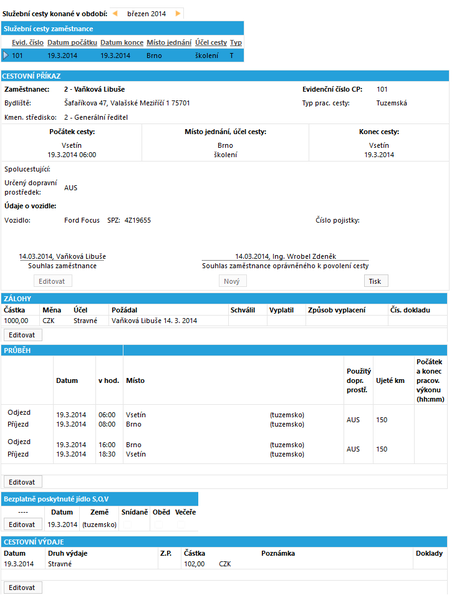Click 'Stravné' purpose in ZÁLOHY table

pyautogui.click(x=85, y=321)
